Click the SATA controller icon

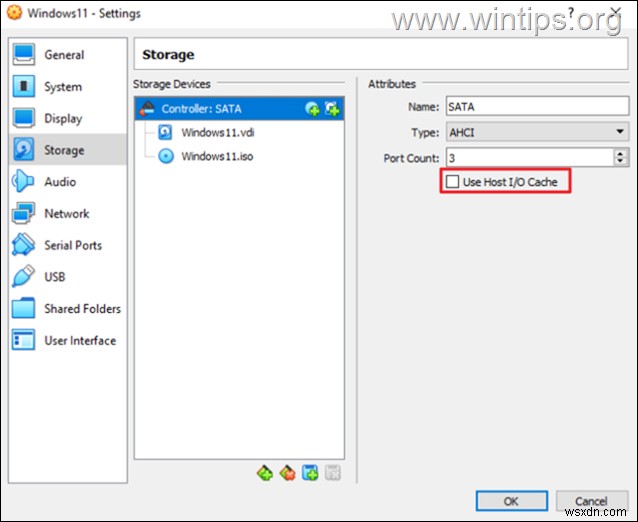147,109
